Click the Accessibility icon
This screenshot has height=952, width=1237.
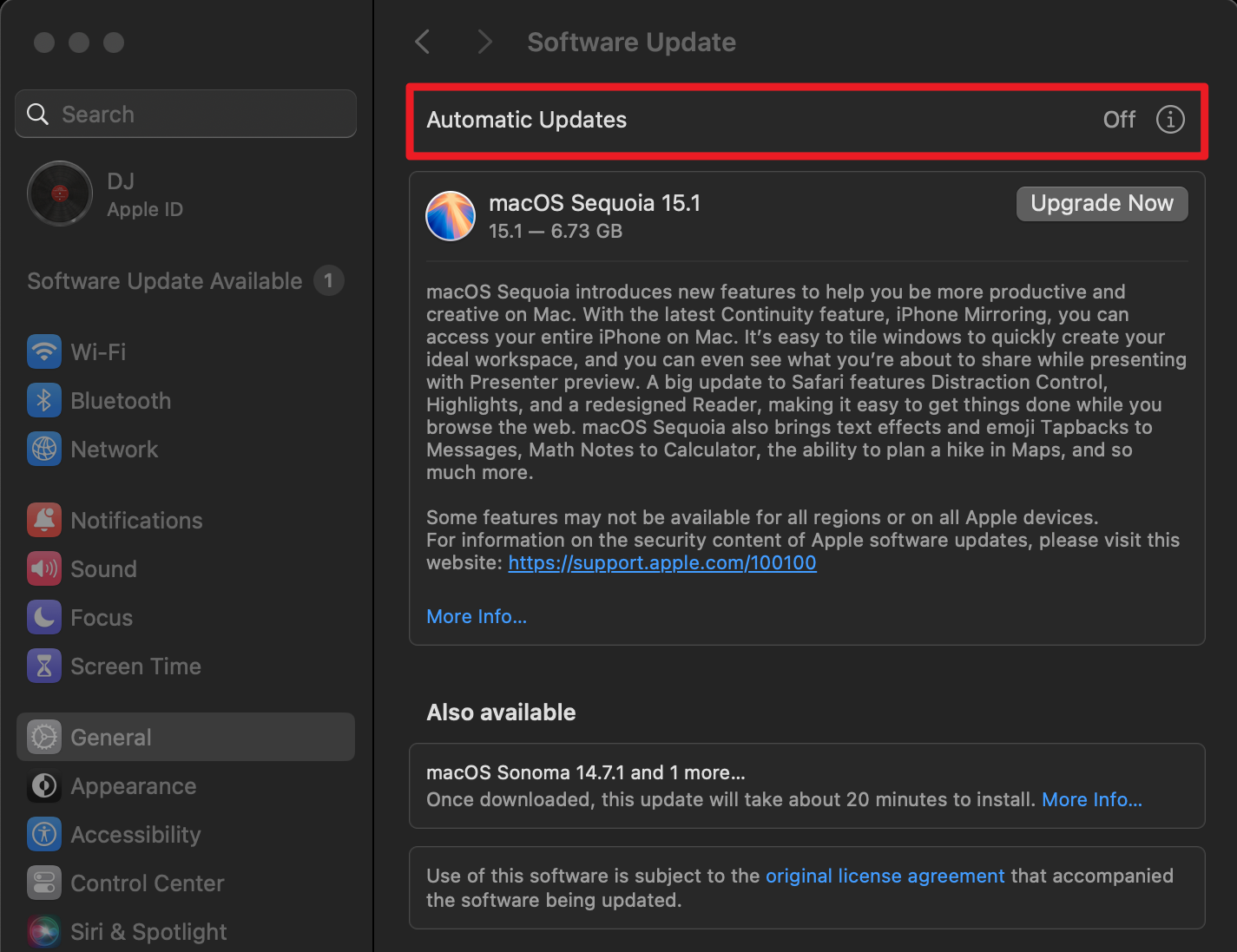pyautogui.click(x=44, y=834)
